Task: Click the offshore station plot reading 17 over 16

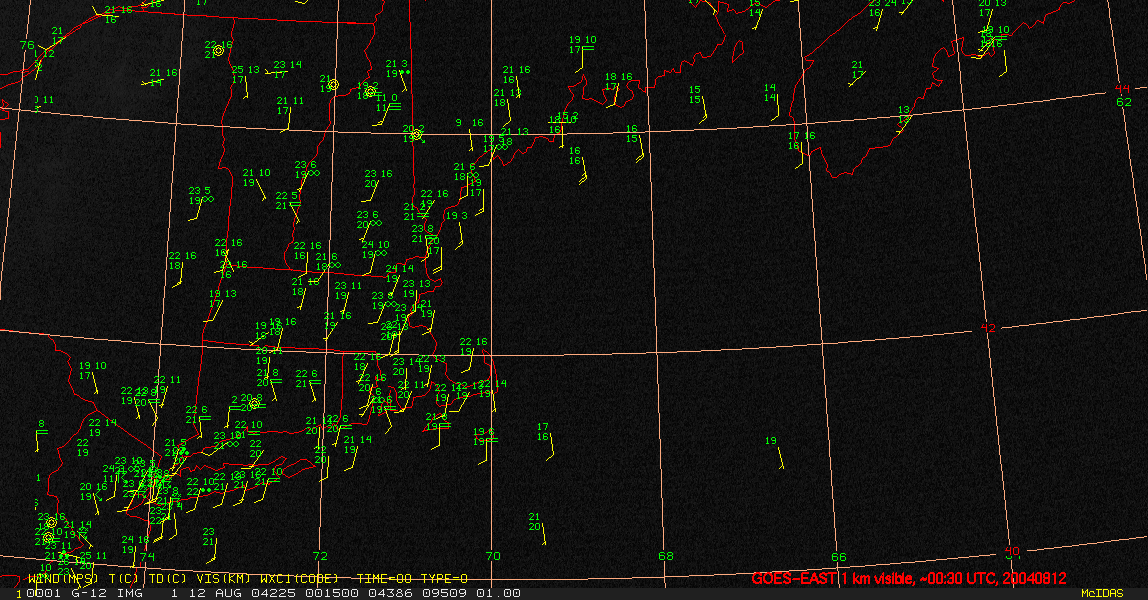Action: tap(543, 432)
